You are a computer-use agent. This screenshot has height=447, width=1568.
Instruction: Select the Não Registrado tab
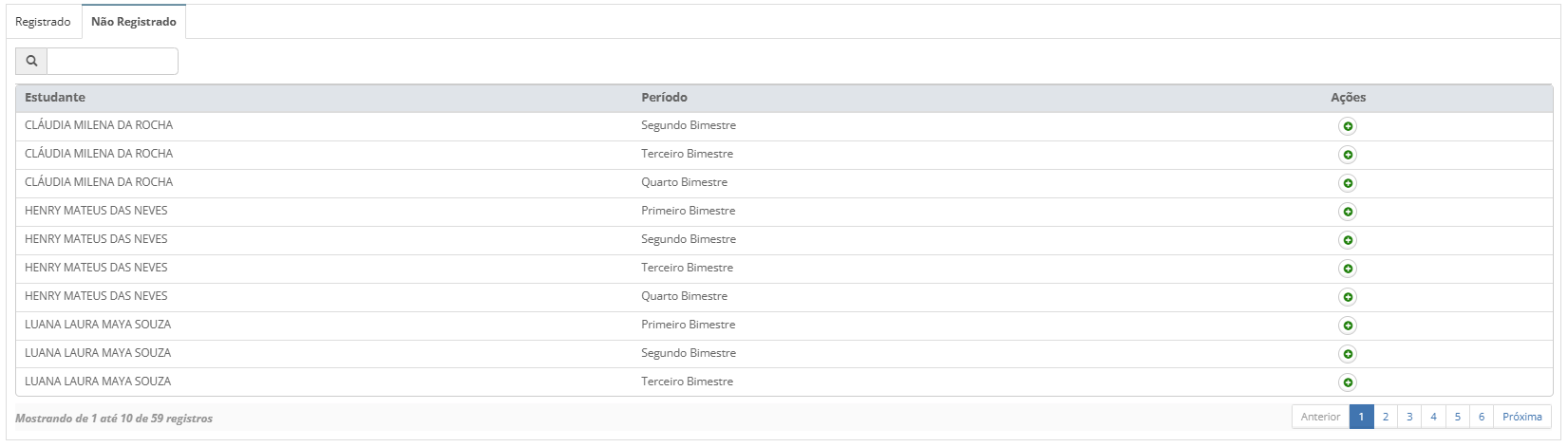134,22
